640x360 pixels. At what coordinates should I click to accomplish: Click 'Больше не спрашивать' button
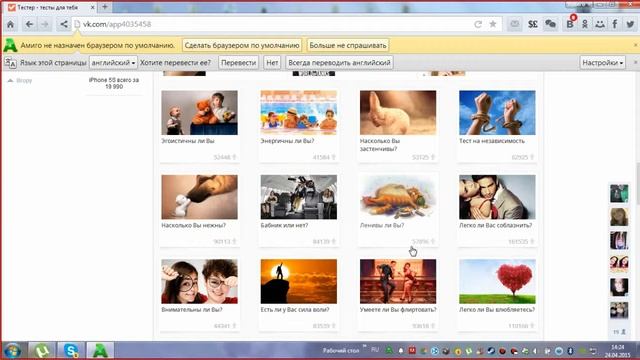coord(348,45)
